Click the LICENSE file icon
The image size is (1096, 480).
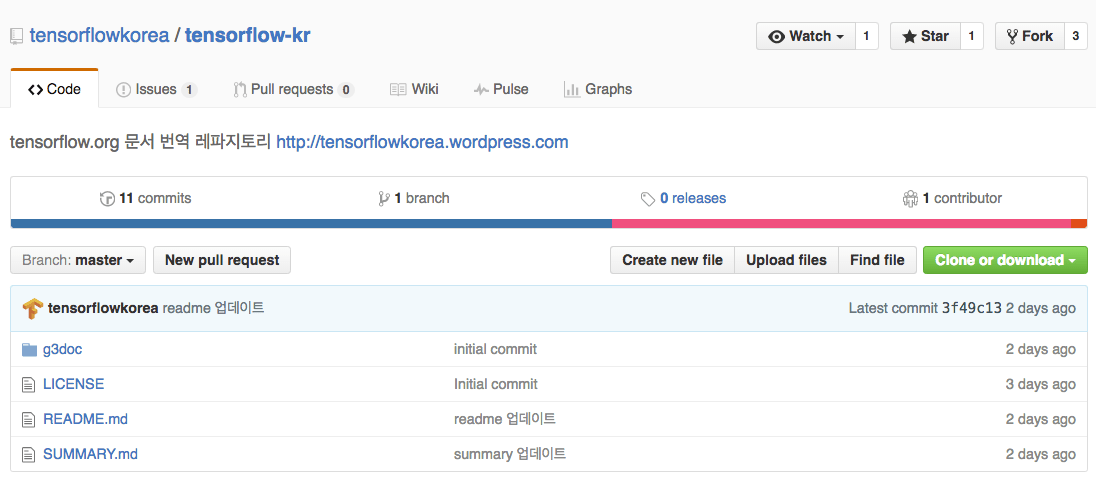click(x=29, y=384)
